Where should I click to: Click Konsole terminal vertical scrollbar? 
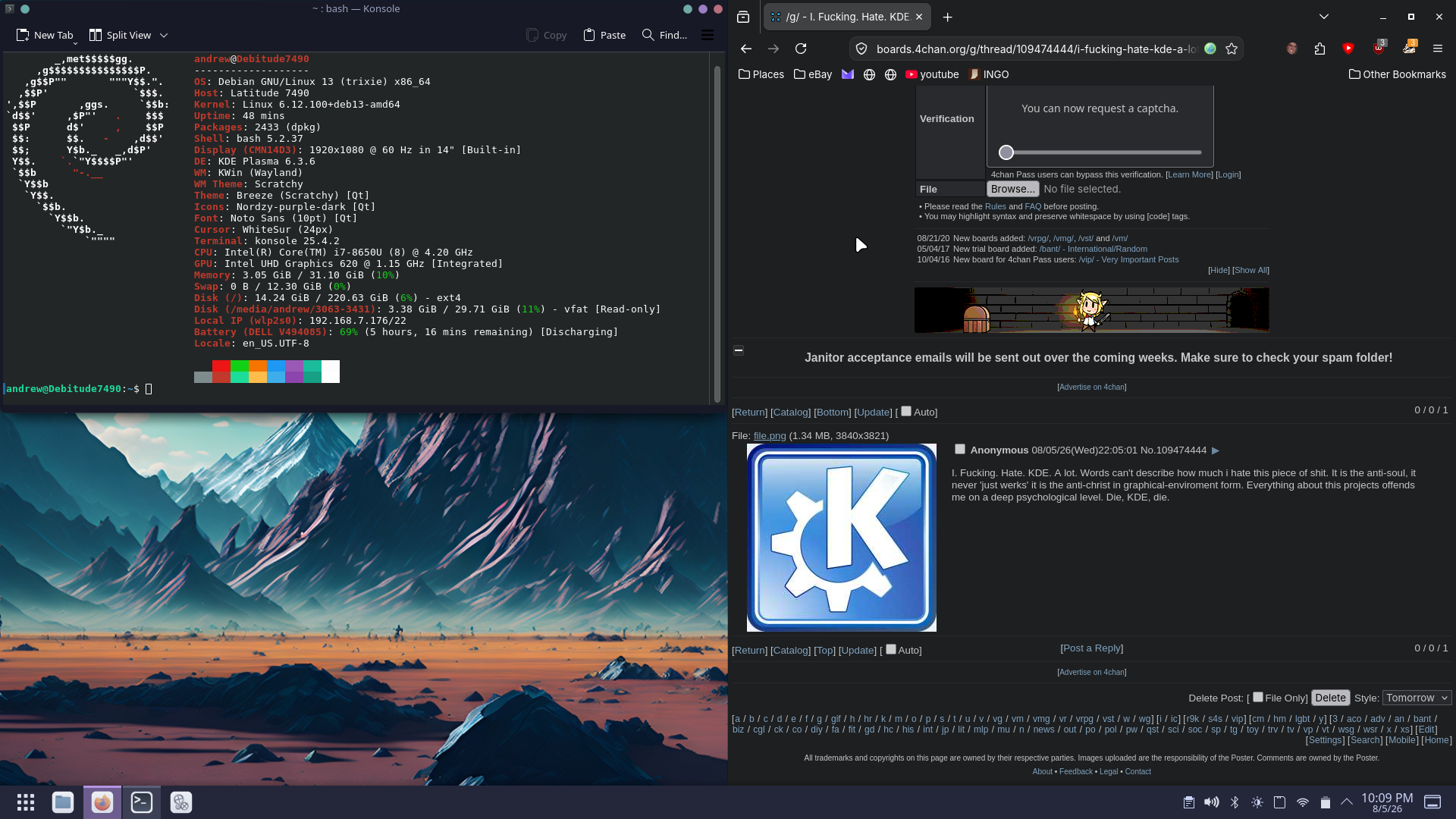[x=717, y=234]
